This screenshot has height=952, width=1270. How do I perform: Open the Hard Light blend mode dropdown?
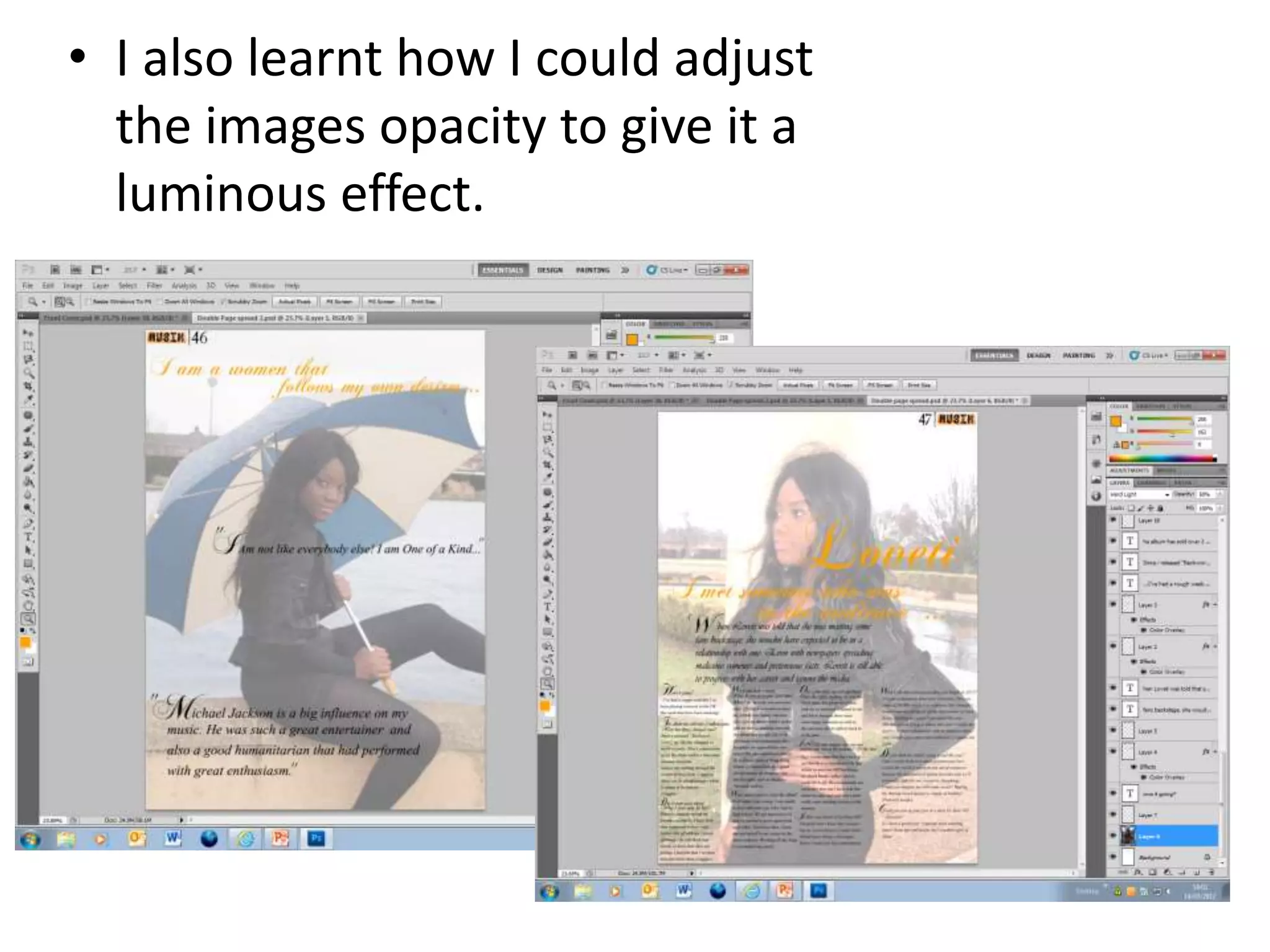click(1139, 495)
